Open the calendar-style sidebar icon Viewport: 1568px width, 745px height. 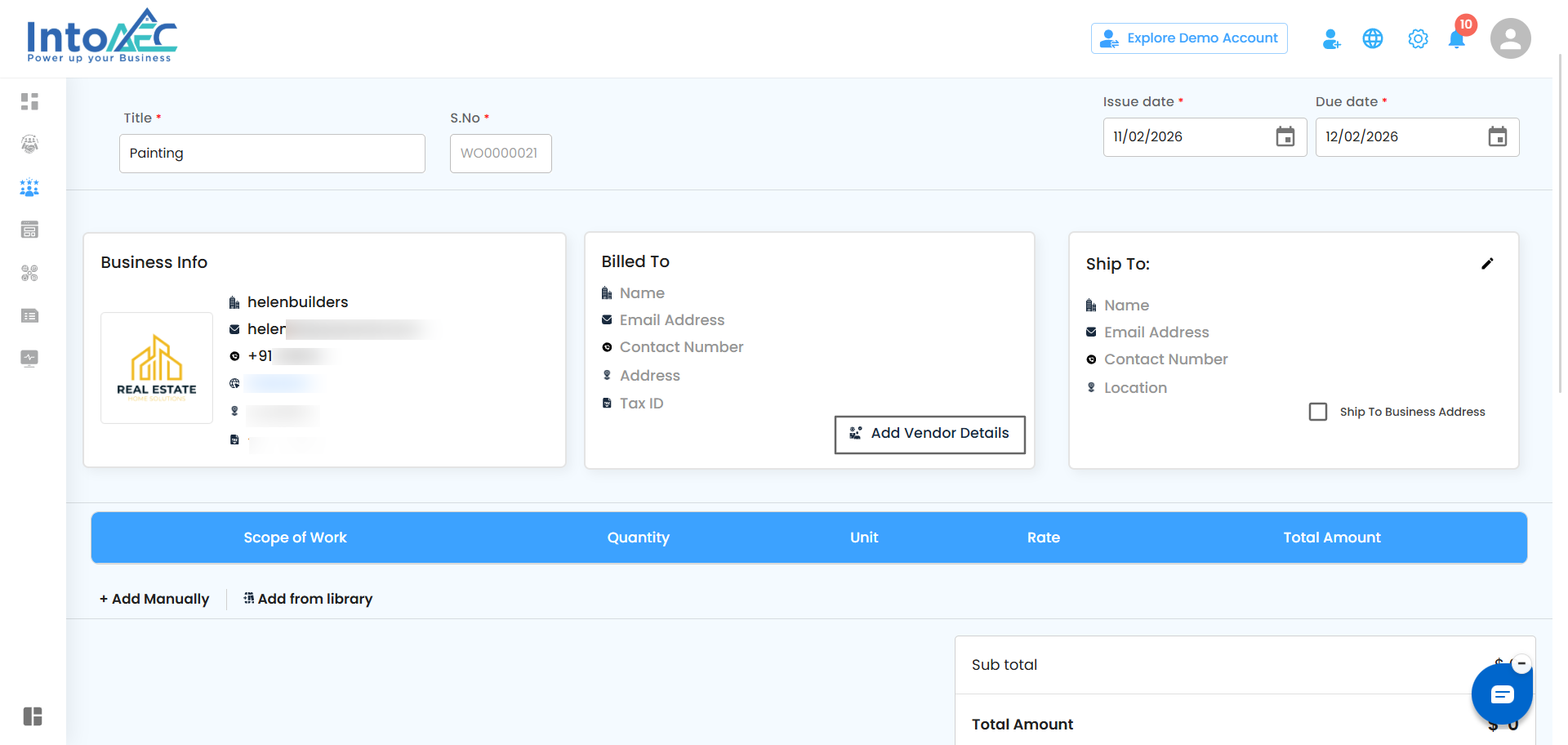coord(30,230)
